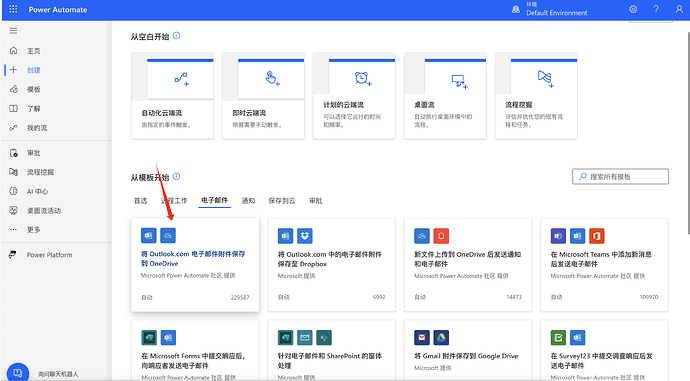The height and width of the screenshot is (381, 690).
Task: Switch to the 远程工作 tab
Action: 174,201
